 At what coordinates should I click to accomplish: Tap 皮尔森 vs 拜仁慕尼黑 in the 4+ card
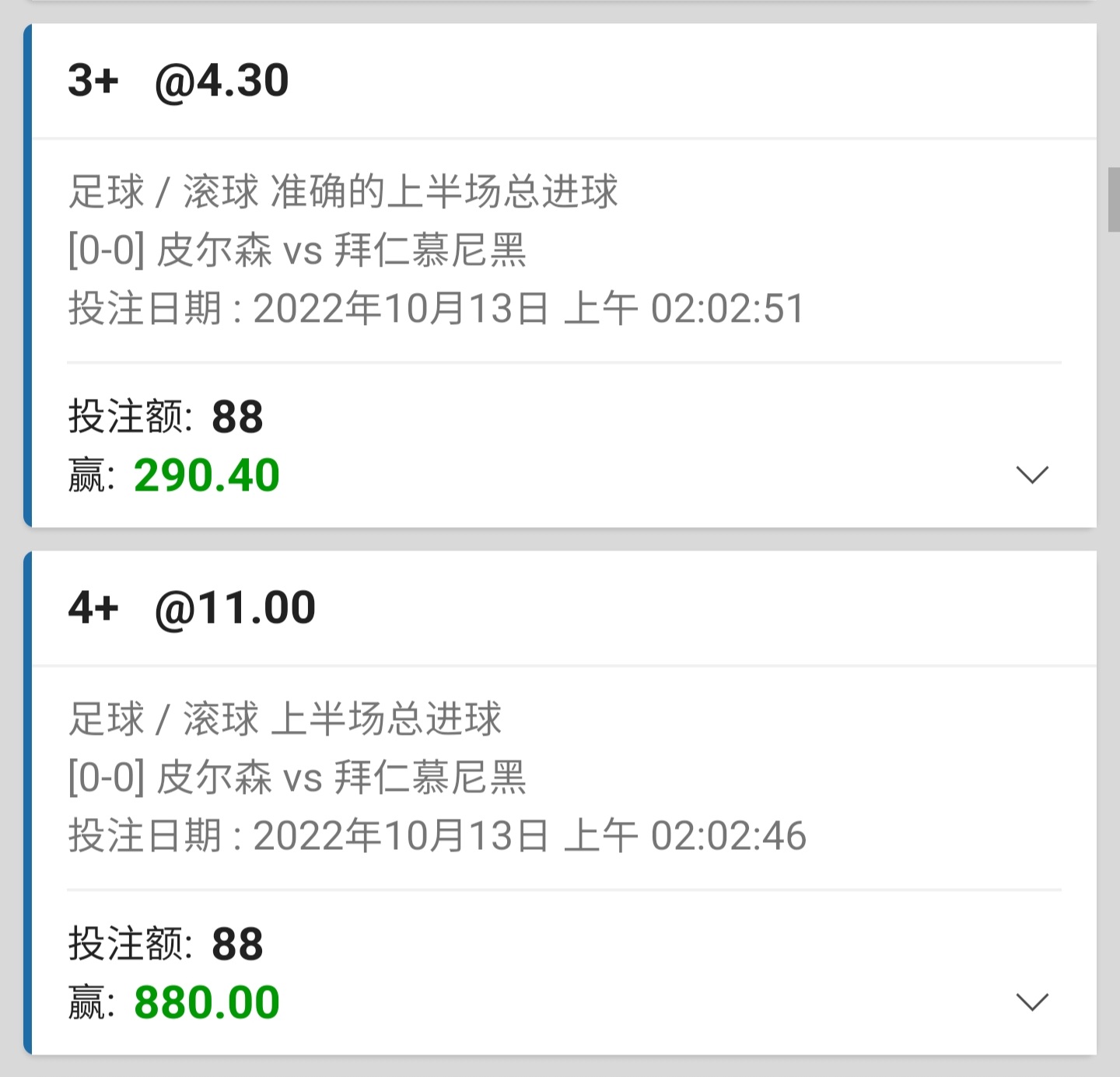tap(297, 778)
